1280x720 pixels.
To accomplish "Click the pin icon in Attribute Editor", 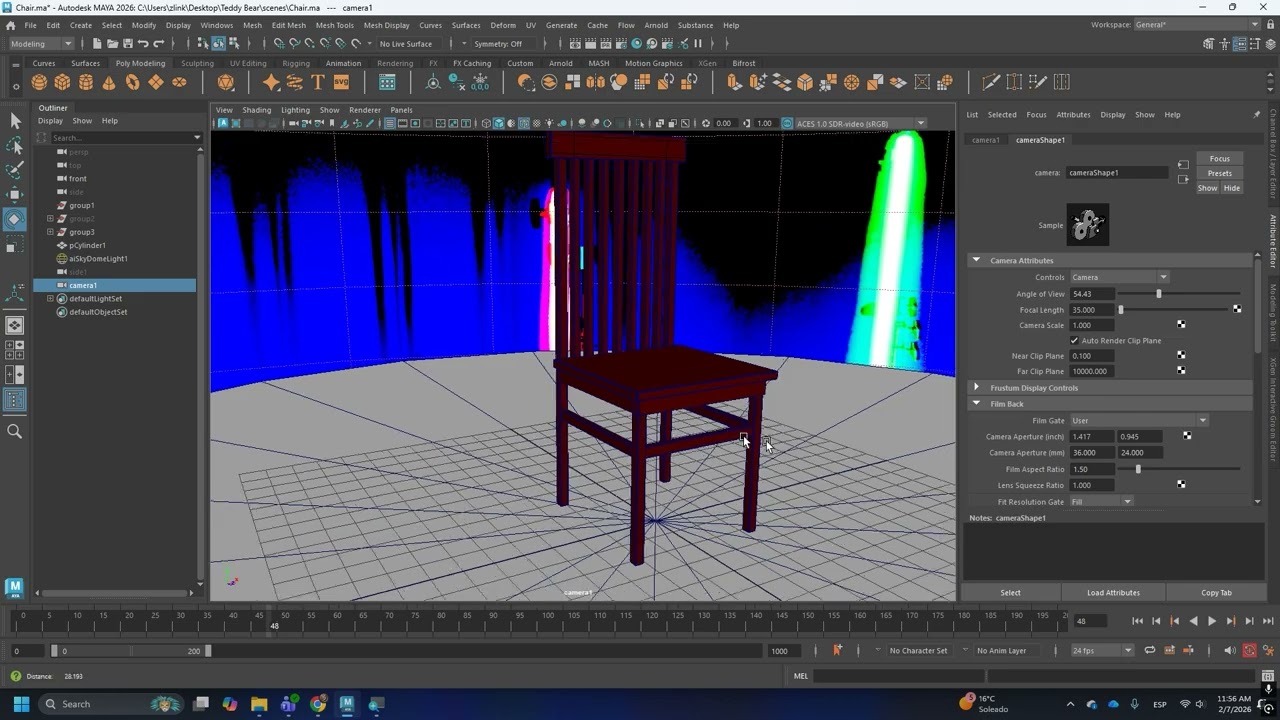I will point(1256,115).
